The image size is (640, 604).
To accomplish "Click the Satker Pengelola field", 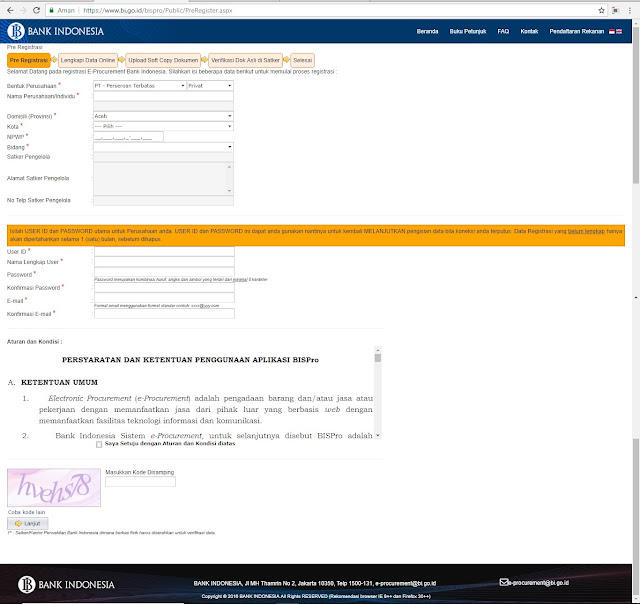I will (x=163, y=157).
